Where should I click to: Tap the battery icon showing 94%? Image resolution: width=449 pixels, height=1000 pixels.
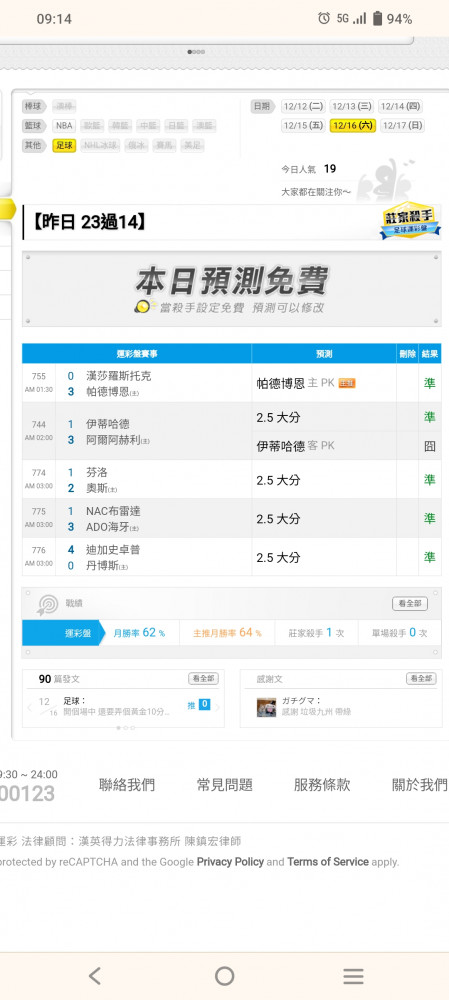378,18
